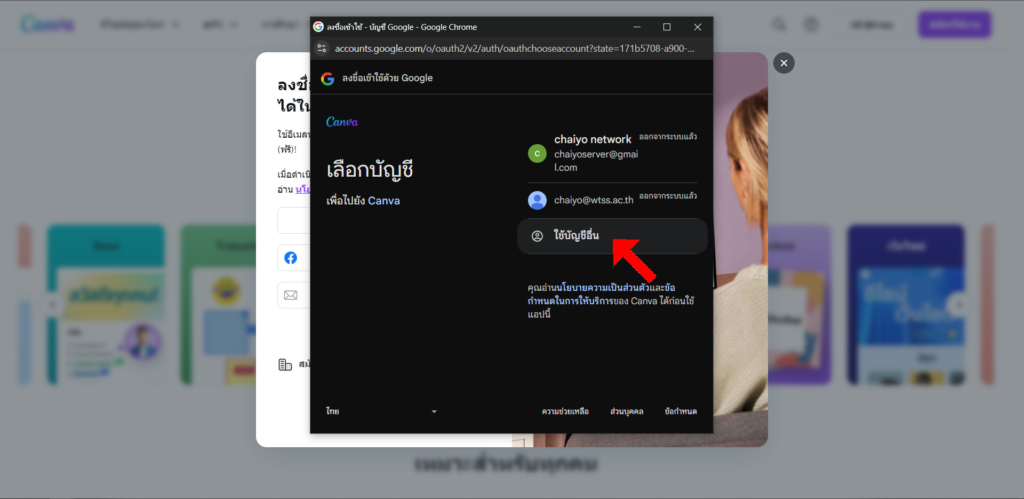Click the blue person avatar icon
The width and height of the screenshot is (1024, 499).
click(x=537, y=200)
